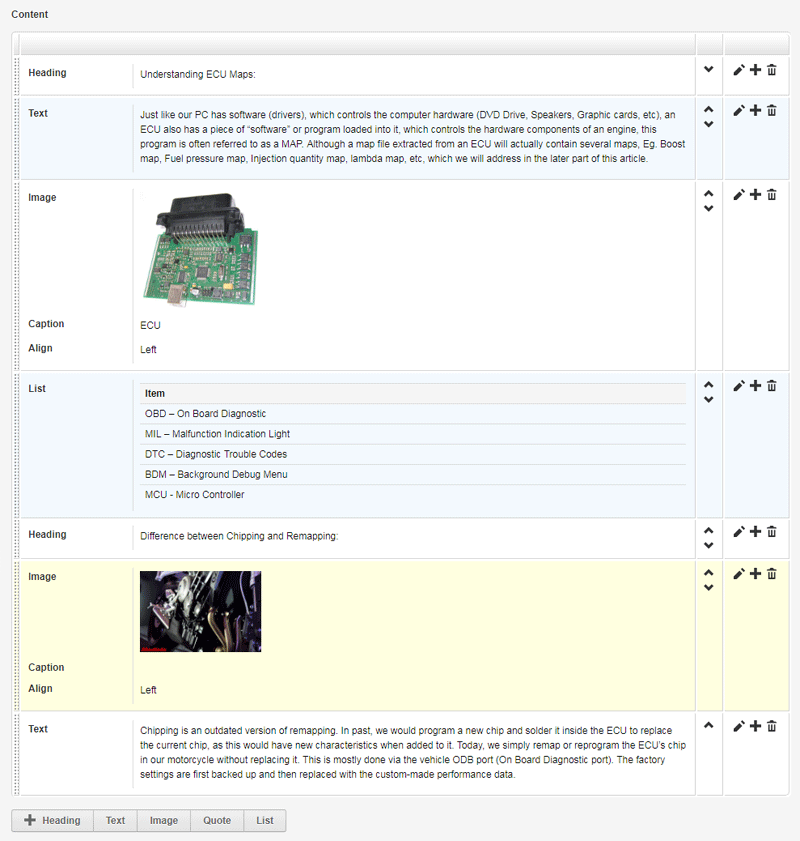Move the OBD list block up
800x841 pixels.
click(x=709, y=384)
